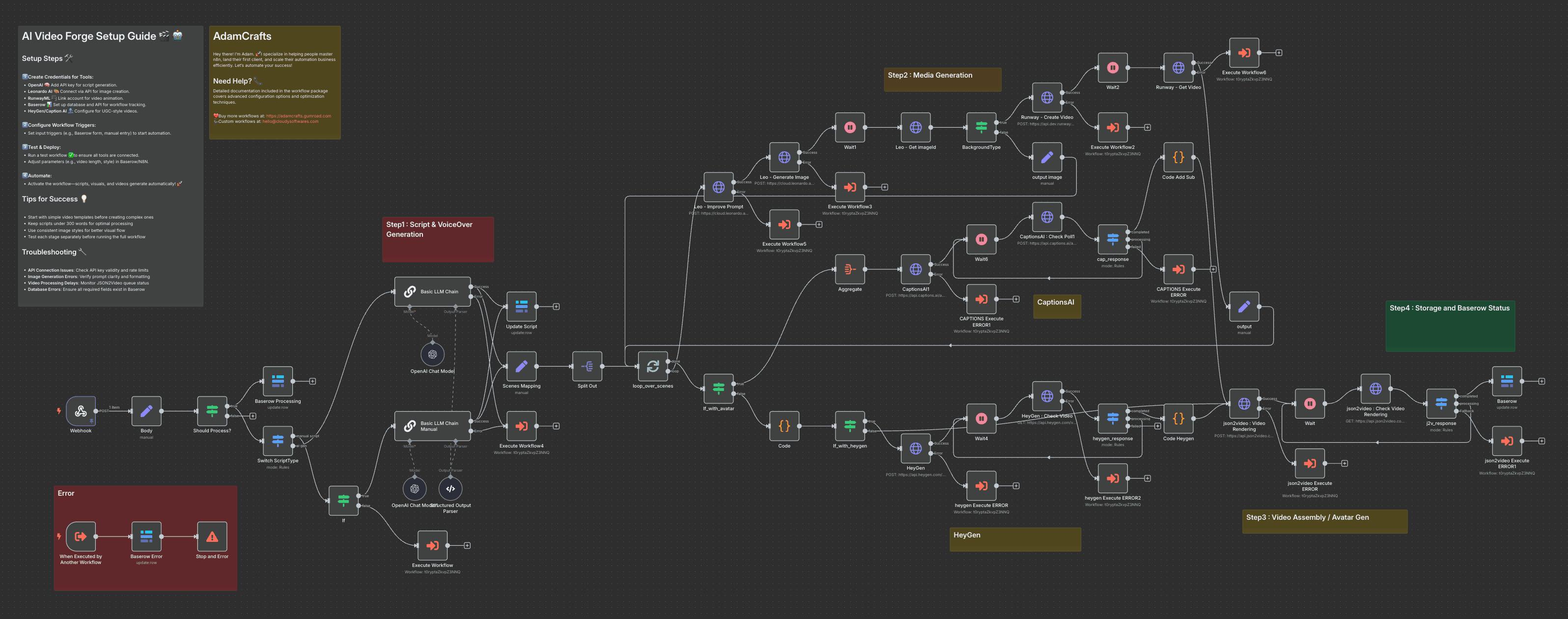Select the Basic LLM Chain node
This screenshot has width=1568, height=619.
[433, 291]
